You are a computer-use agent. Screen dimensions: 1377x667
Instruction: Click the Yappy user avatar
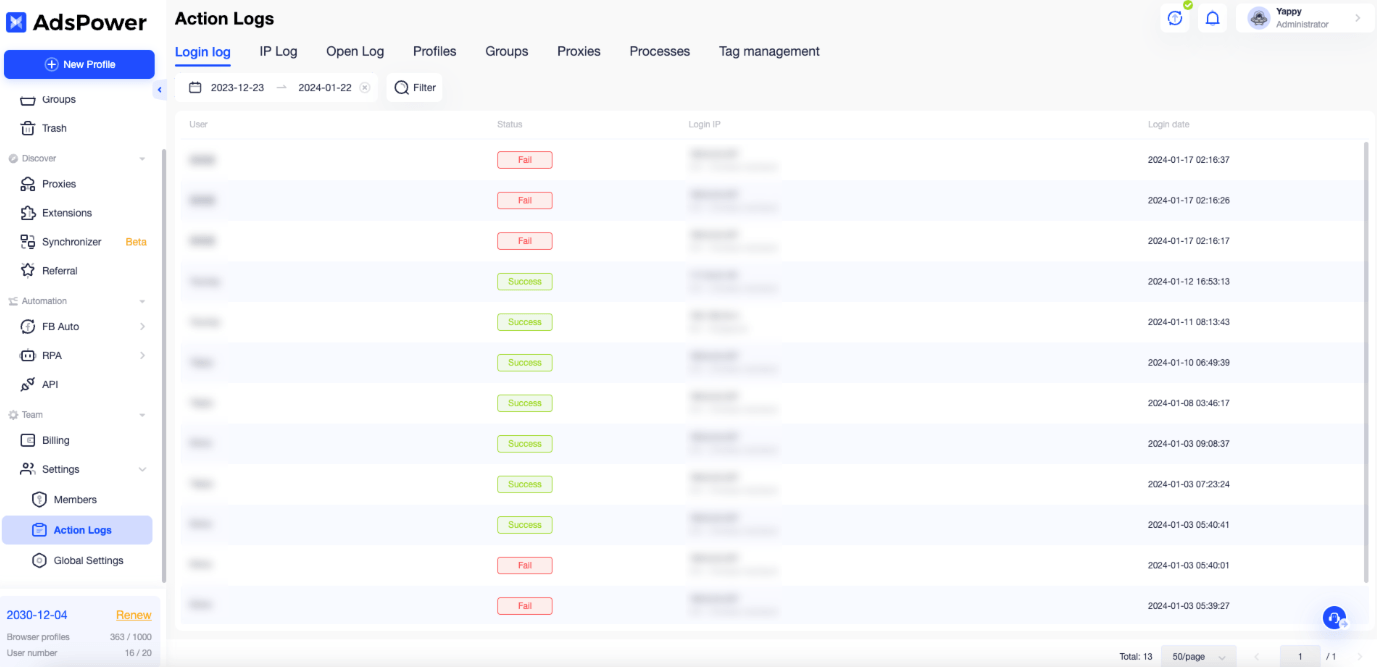(1258, 18)
